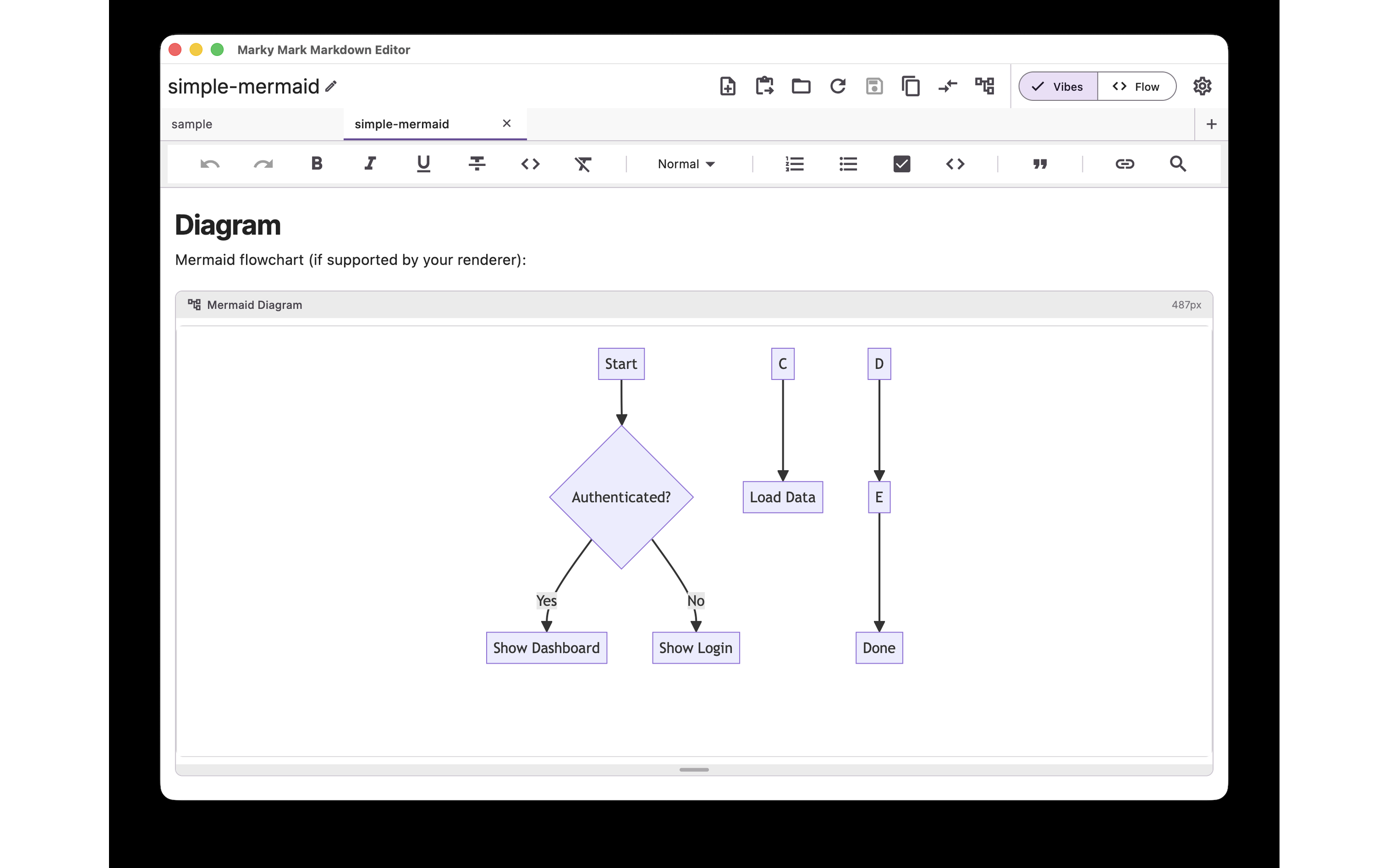
Task: Click the Done node
Action: [x=879, y=648]
